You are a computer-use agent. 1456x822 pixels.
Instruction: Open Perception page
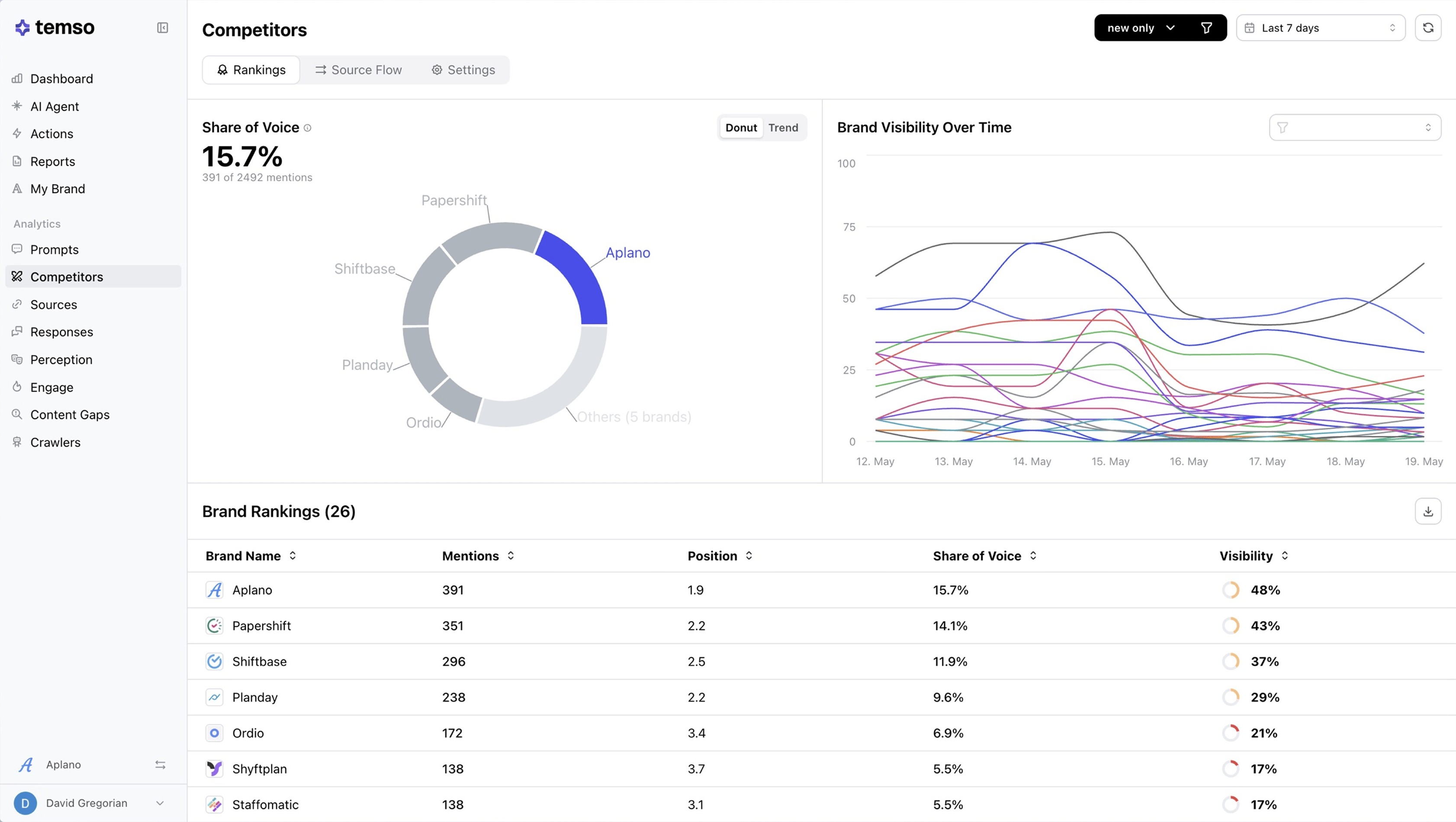[93, 360]
